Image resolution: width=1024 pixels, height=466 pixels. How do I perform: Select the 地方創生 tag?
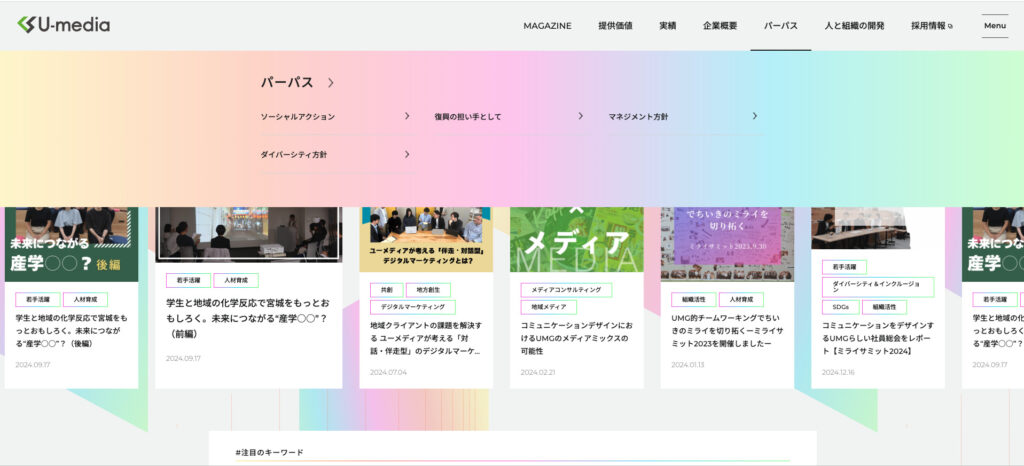pos(428,290)
